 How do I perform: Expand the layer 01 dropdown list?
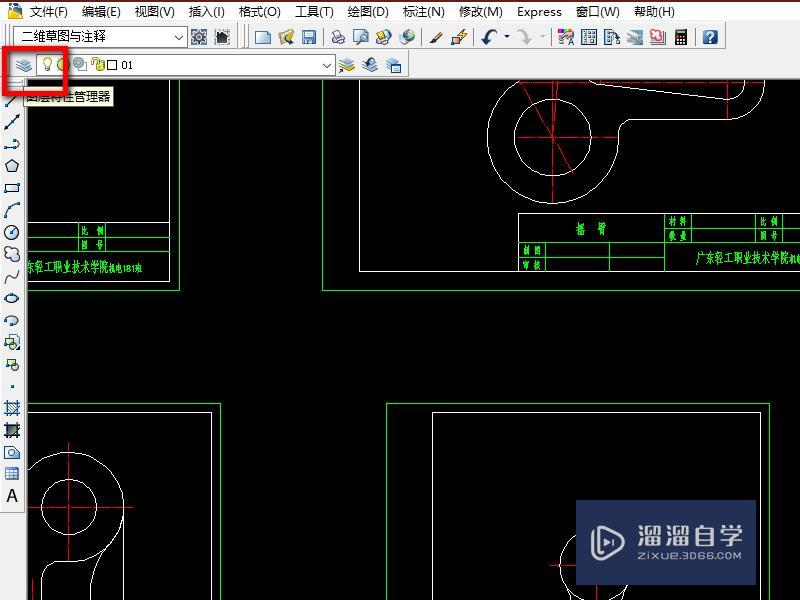tap(327, 65)
